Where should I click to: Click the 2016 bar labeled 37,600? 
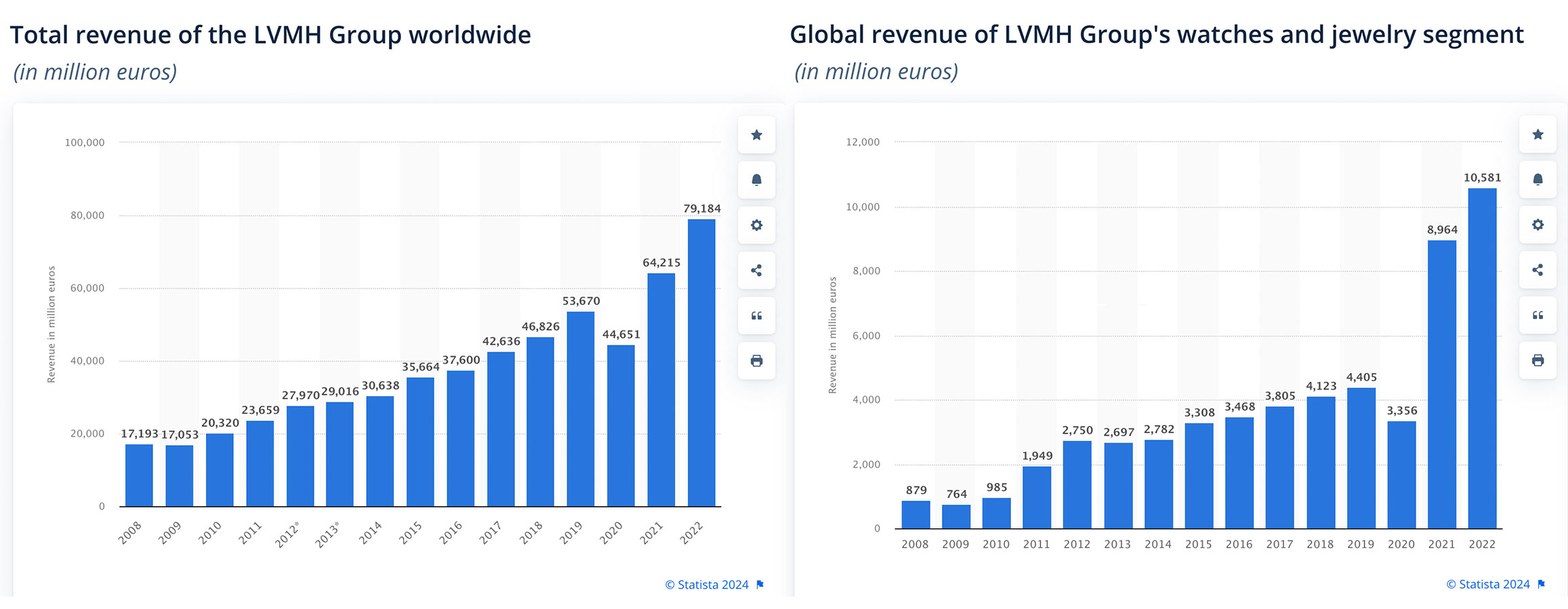coord(460,438)
